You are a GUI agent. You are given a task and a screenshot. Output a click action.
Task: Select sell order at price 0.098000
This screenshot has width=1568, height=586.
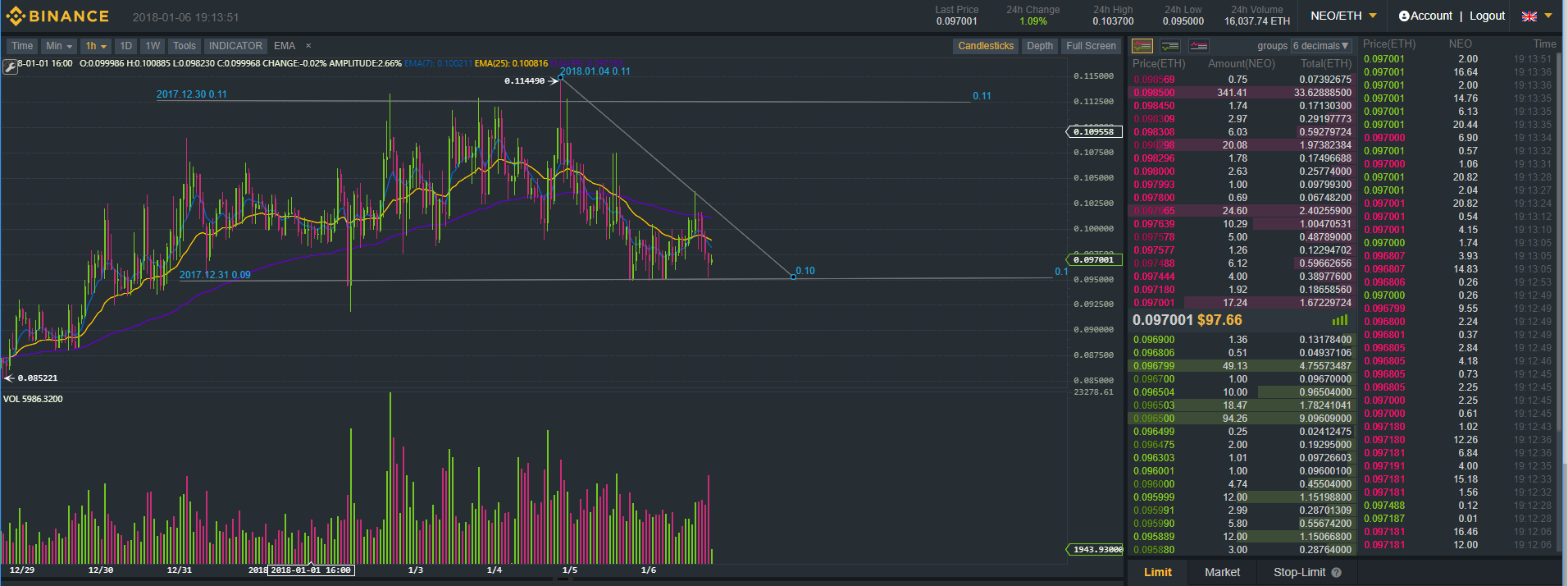pyautogui.click(x=1242, y=172)
